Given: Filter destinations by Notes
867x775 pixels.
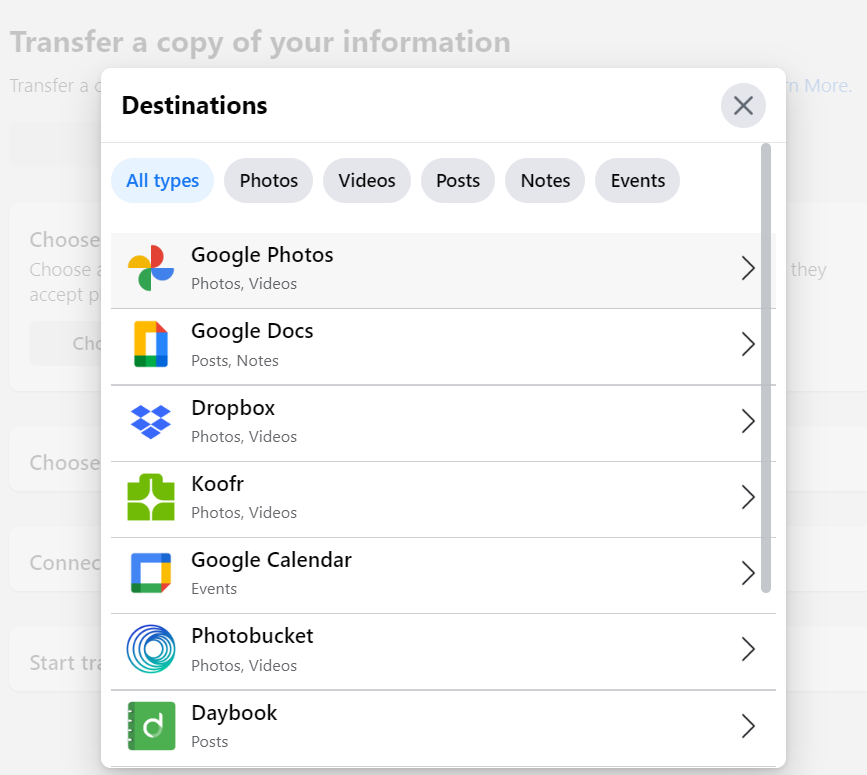Looking at the screenshot, I should click(545, 181).
